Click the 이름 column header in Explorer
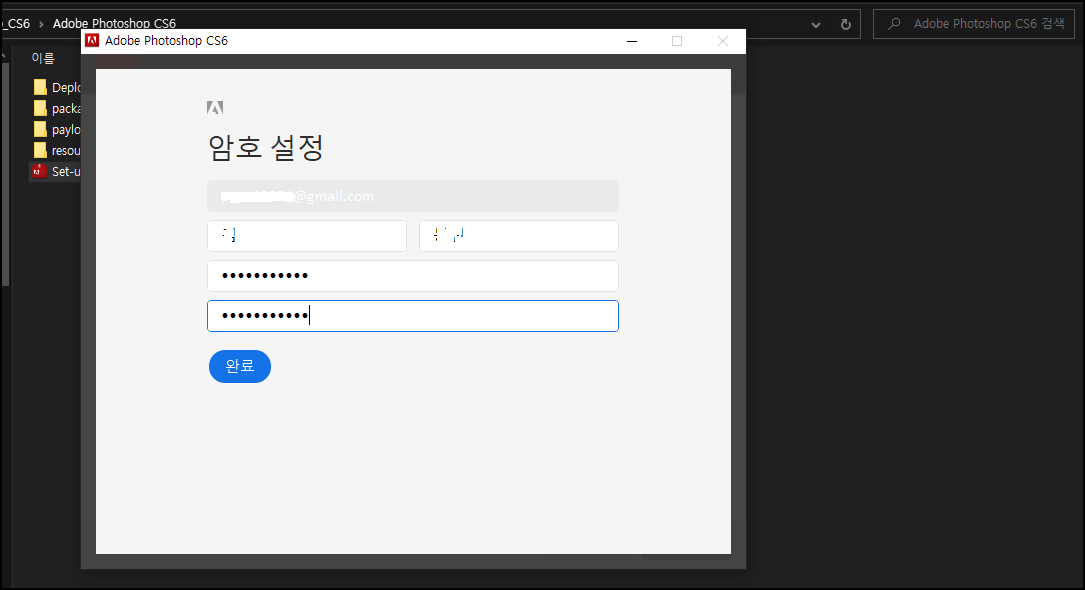The height and width of the screenshot is (590, 1085). 43,59
